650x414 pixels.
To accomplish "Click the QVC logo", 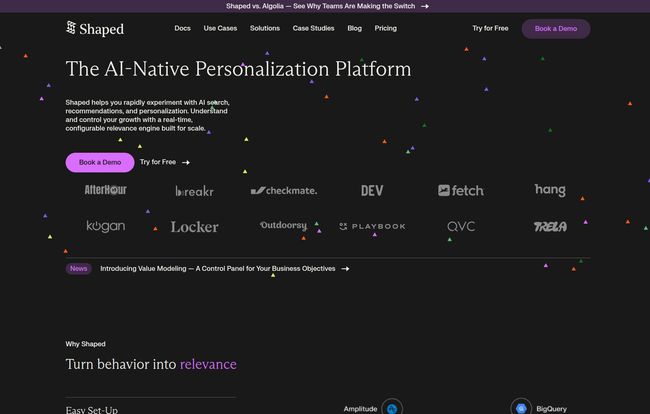I will 461,226.
